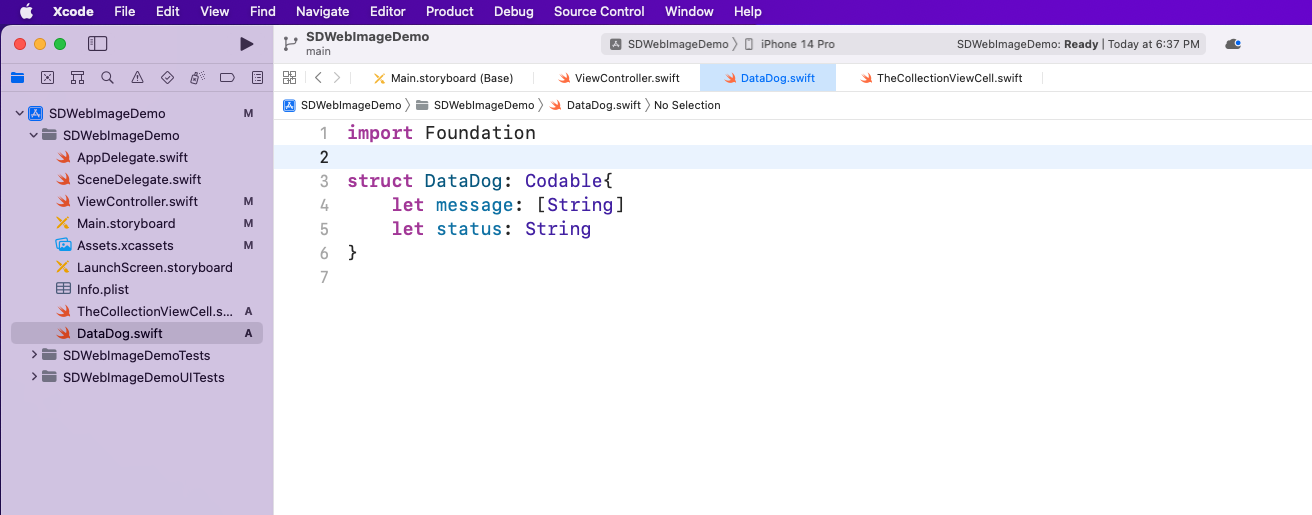This screenshot has width=1312, height=515.
Task: Click line number 4 in the gutter
Action: (x=323, y=205)
